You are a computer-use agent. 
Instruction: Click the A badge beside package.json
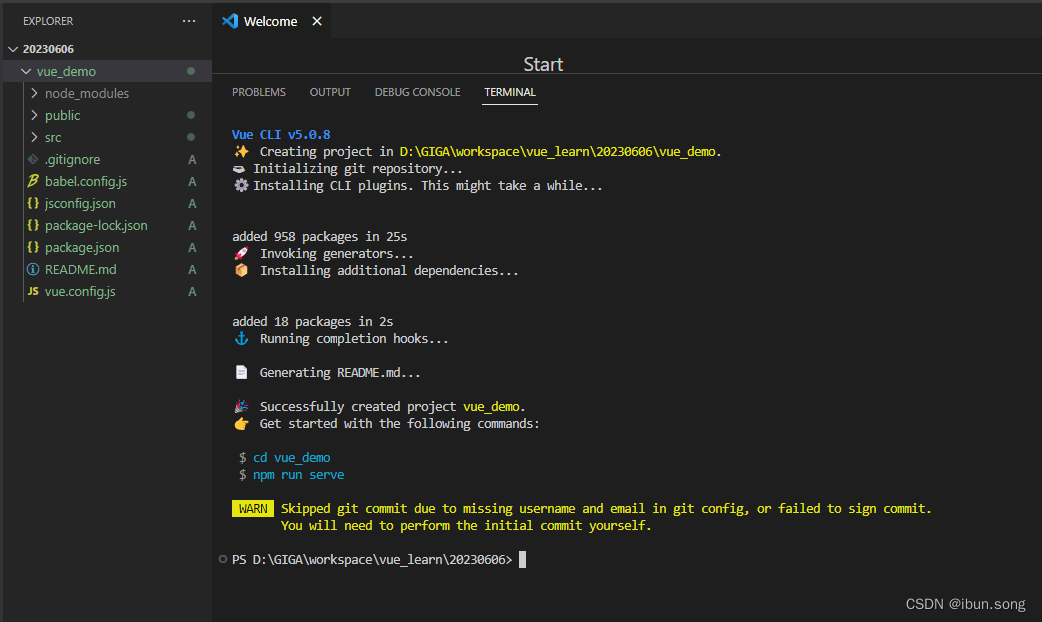(192, 247)
